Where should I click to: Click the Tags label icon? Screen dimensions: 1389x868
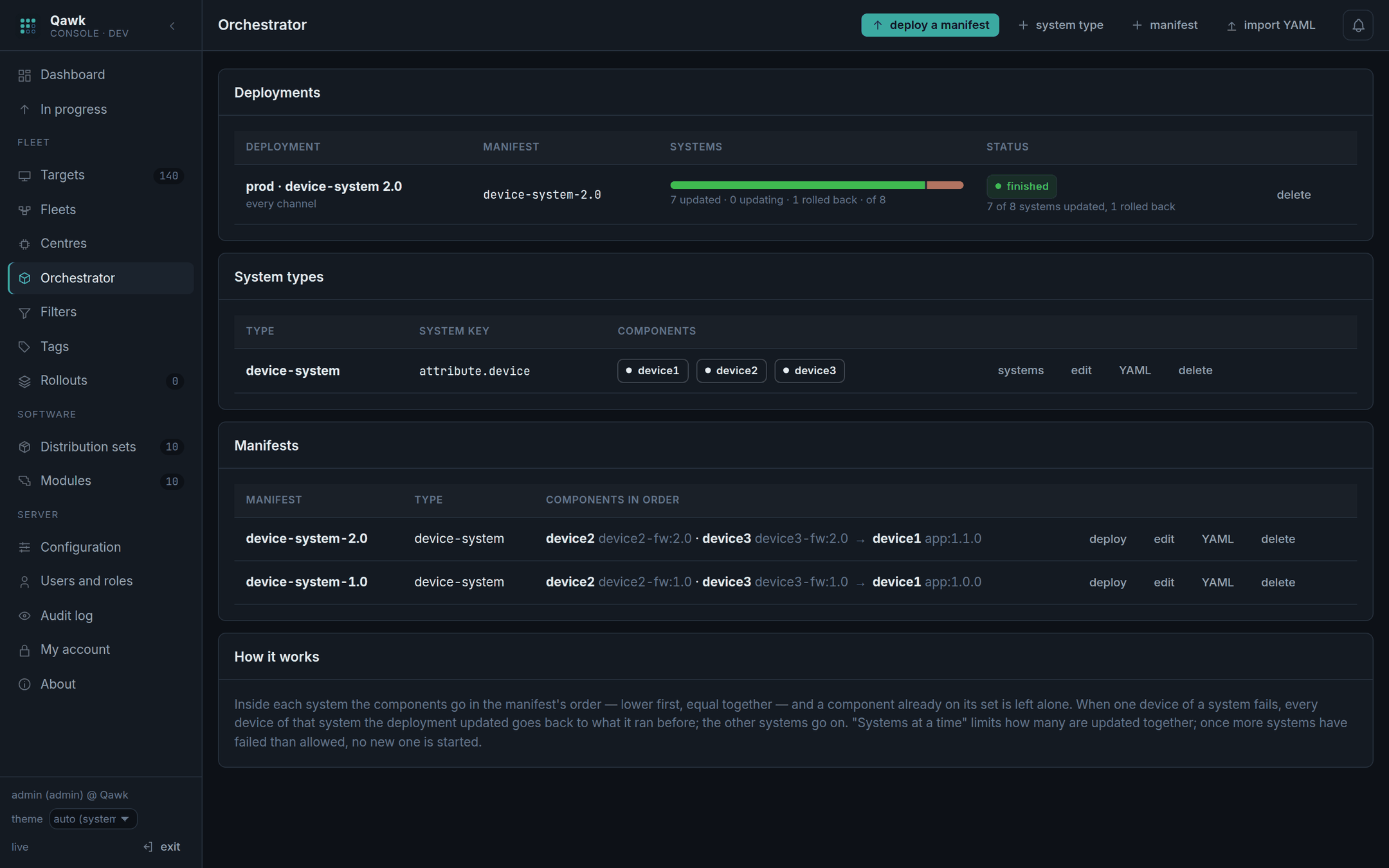[24, 347]
